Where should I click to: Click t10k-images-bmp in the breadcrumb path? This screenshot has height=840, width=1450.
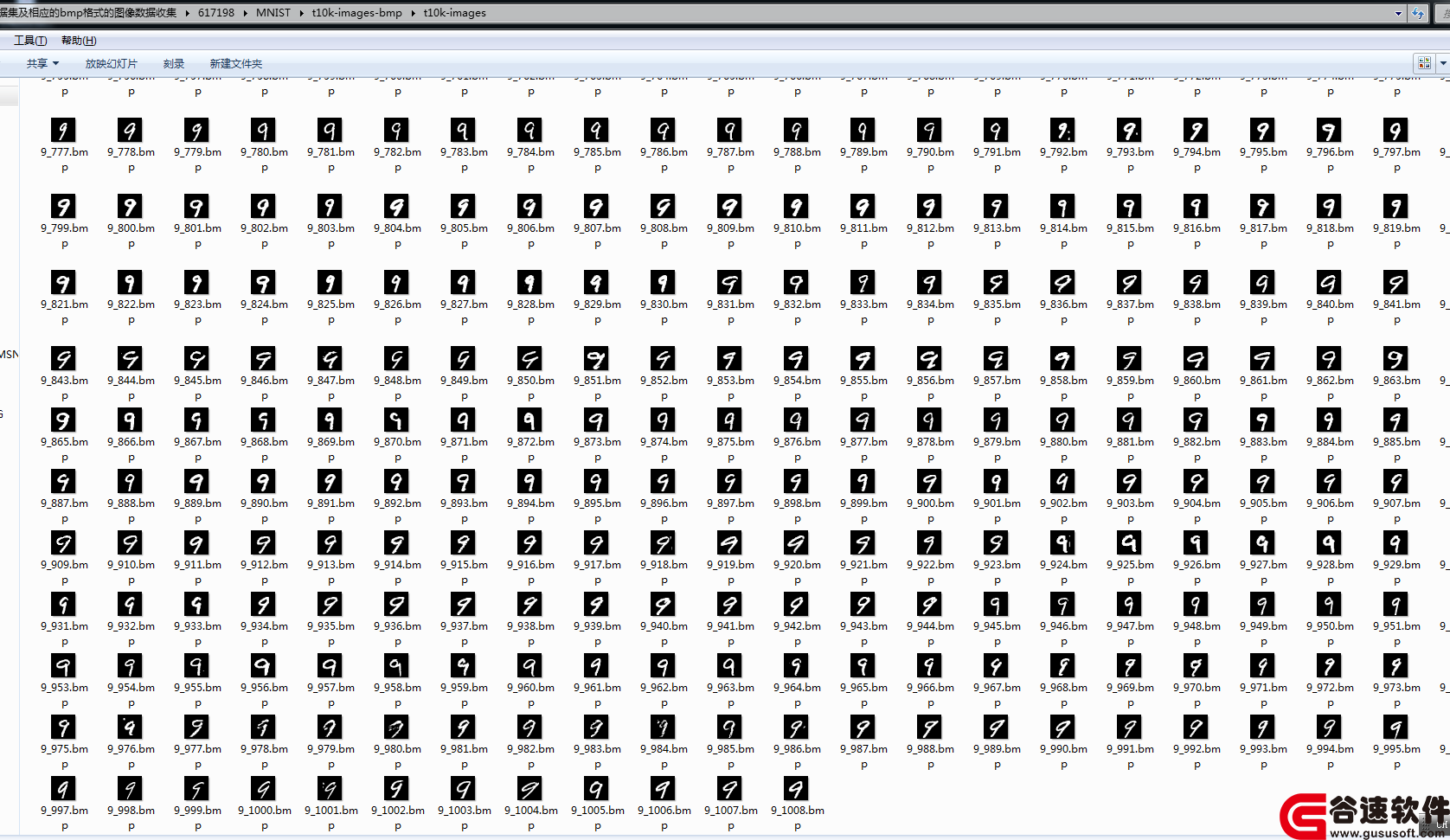coord(357,13)
